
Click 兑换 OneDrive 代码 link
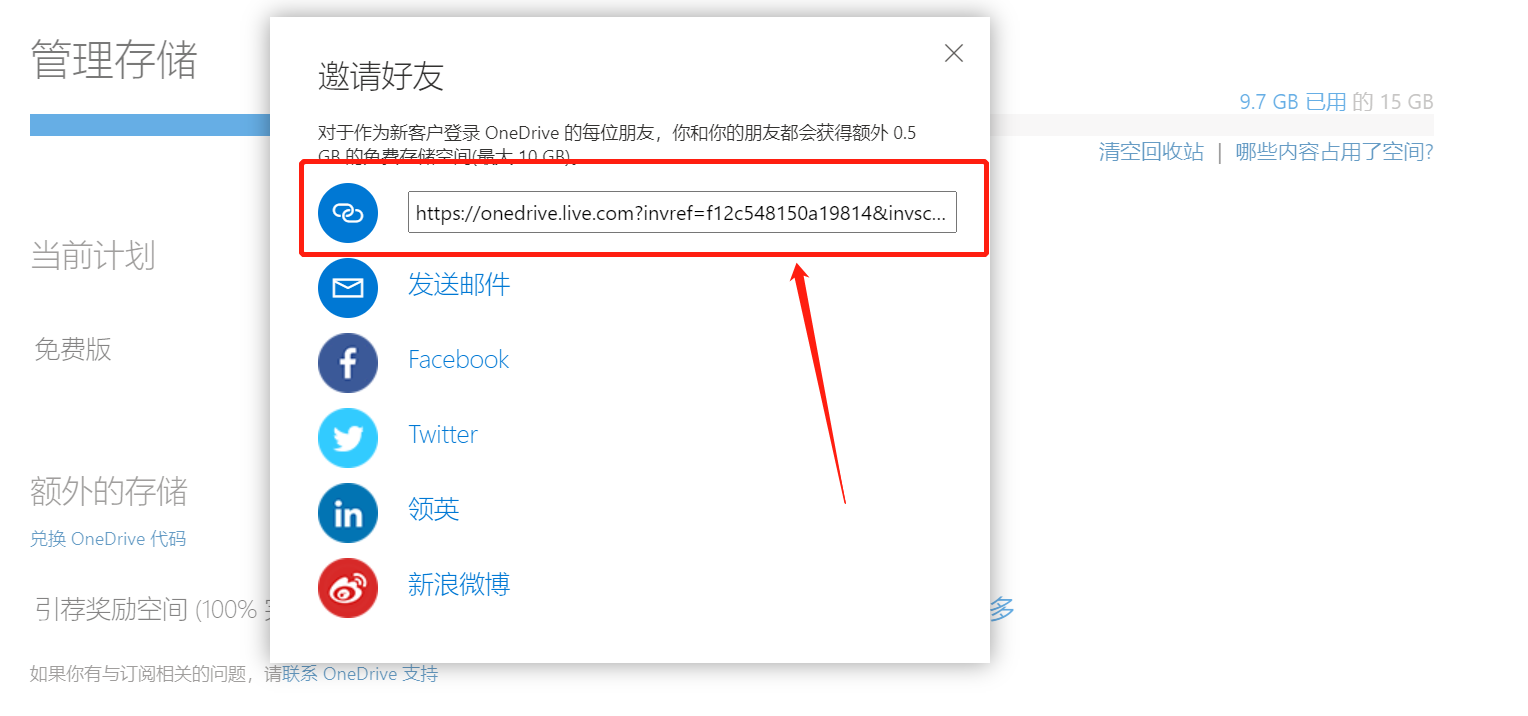point(108,539)
